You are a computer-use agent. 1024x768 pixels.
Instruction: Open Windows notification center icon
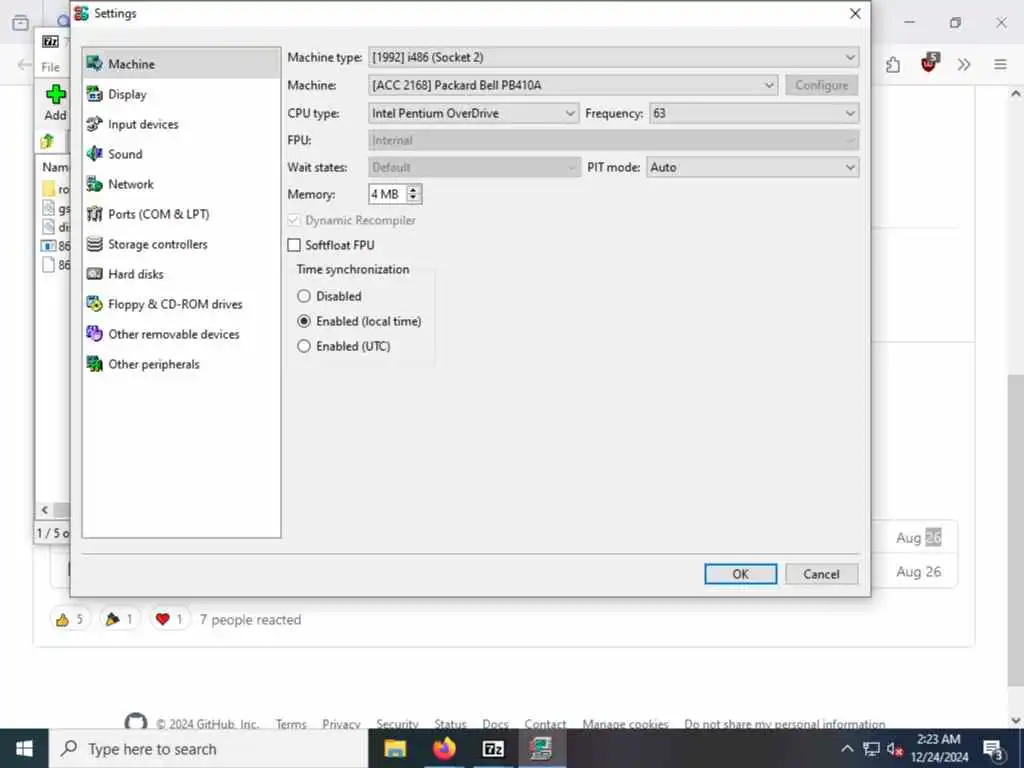pos(993,750)
